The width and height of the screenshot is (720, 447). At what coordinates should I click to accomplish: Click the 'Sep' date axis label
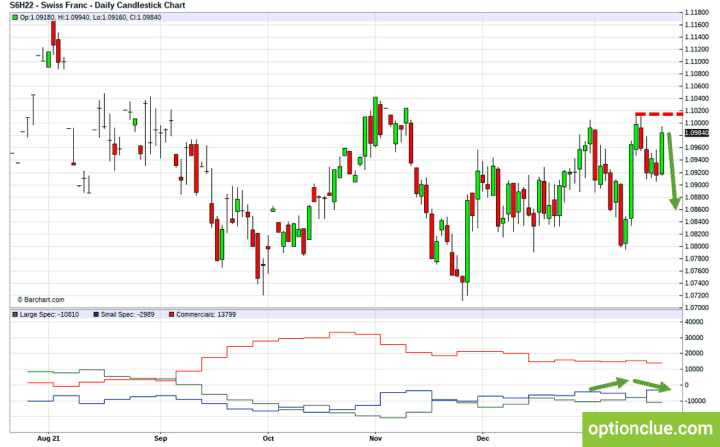(160, 438)
